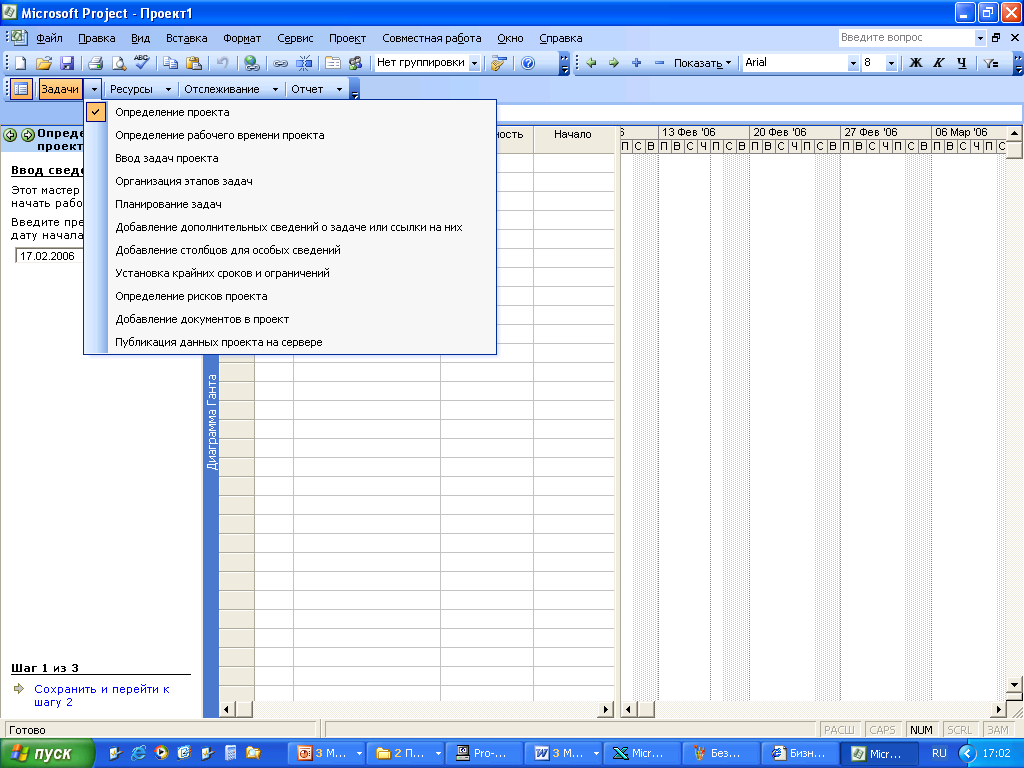Open the 'Вставка' menu
This screenshot has height=768, width=1024.
pos(187,38)
